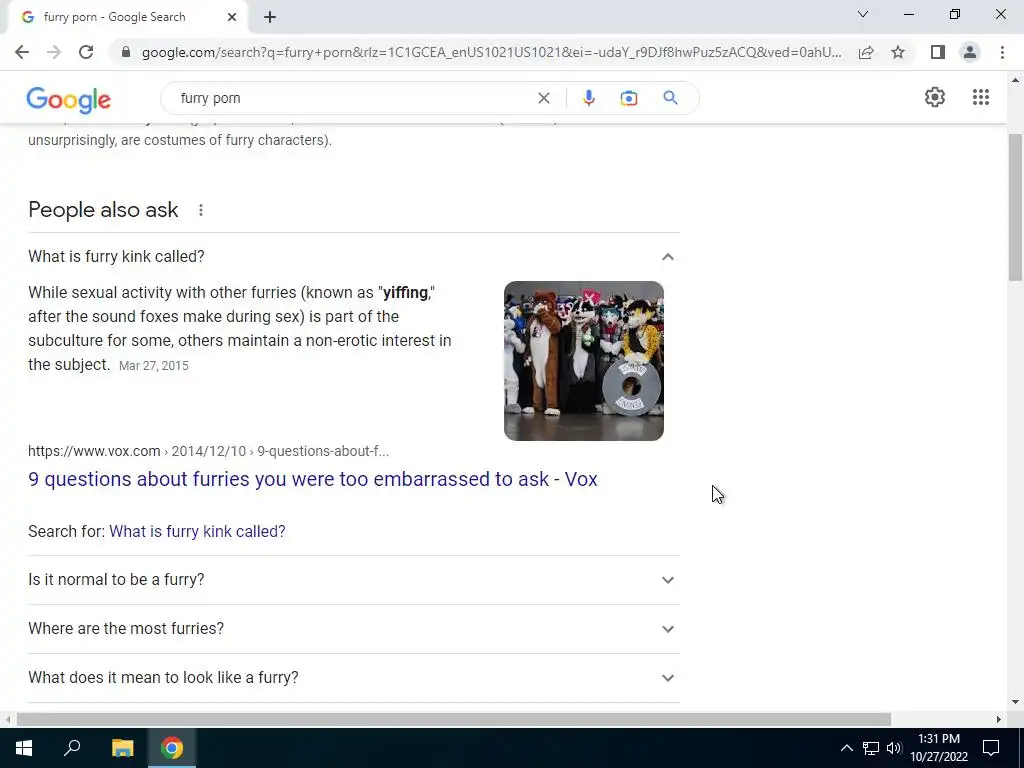Viewport: 1024px width, 768px height.
Task: Open the Vox 9 questions article link
Action: point(312,479)
